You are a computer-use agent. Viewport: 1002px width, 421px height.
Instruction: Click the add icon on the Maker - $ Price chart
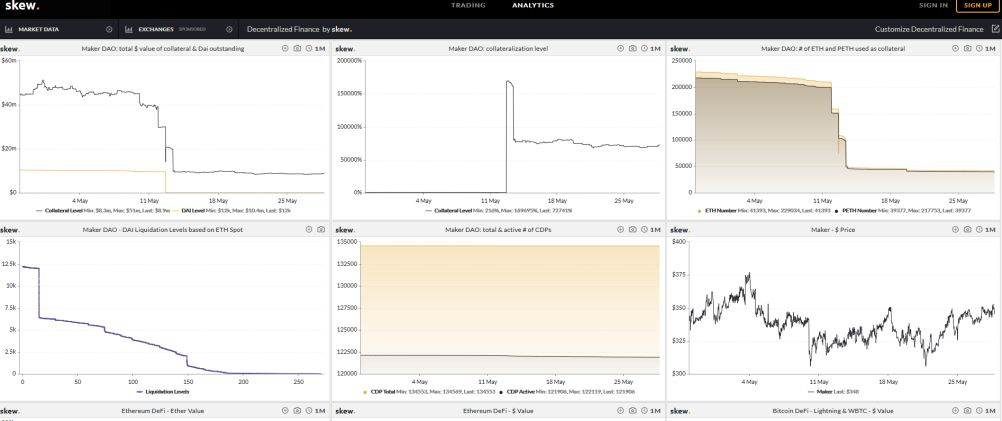coord(955,229)
